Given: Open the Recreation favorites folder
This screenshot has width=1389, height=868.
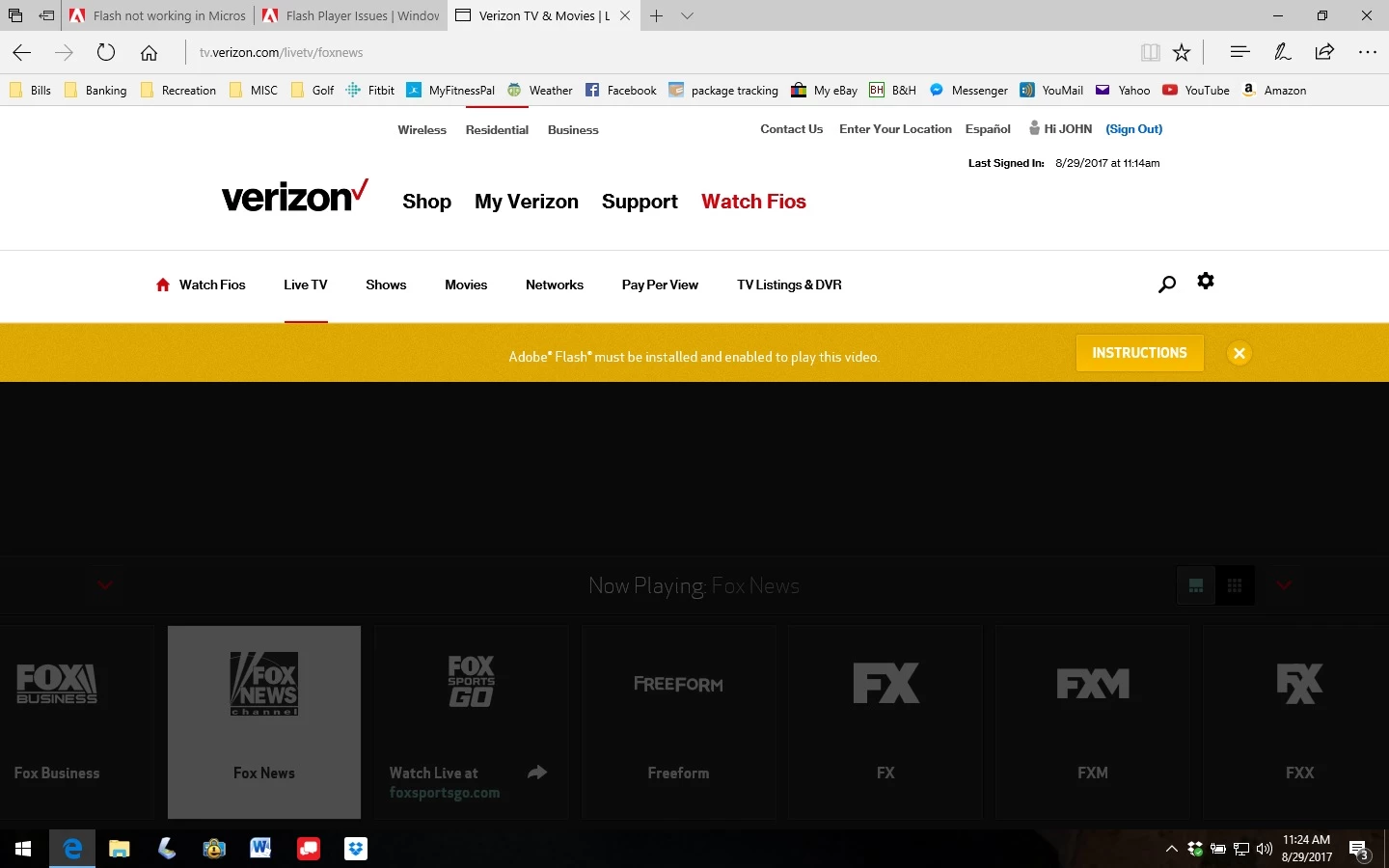Looking at the screenshot, I should point(178,91).
